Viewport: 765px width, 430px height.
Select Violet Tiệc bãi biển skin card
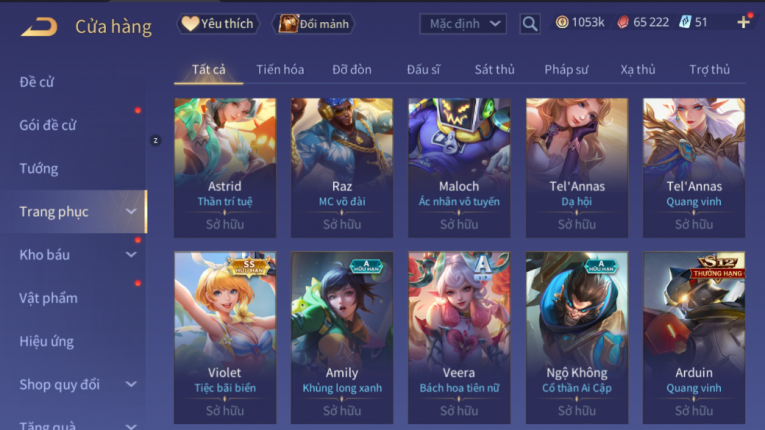(x=225, y=337)
